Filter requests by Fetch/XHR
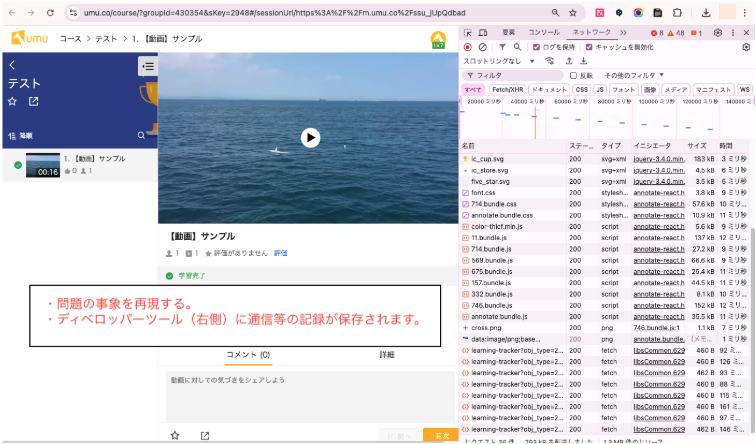The image size is (756, 444). tap(508, 89)
